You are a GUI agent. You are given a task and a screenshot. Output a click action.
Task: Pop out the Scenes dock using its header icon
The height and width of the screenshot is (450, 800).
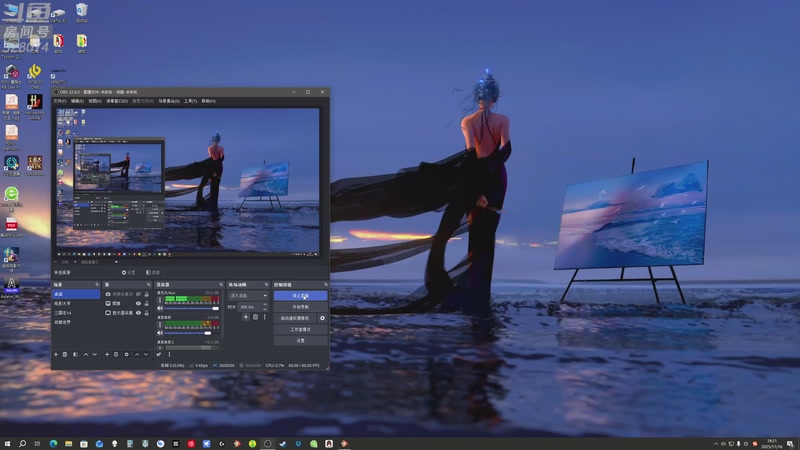97,285
